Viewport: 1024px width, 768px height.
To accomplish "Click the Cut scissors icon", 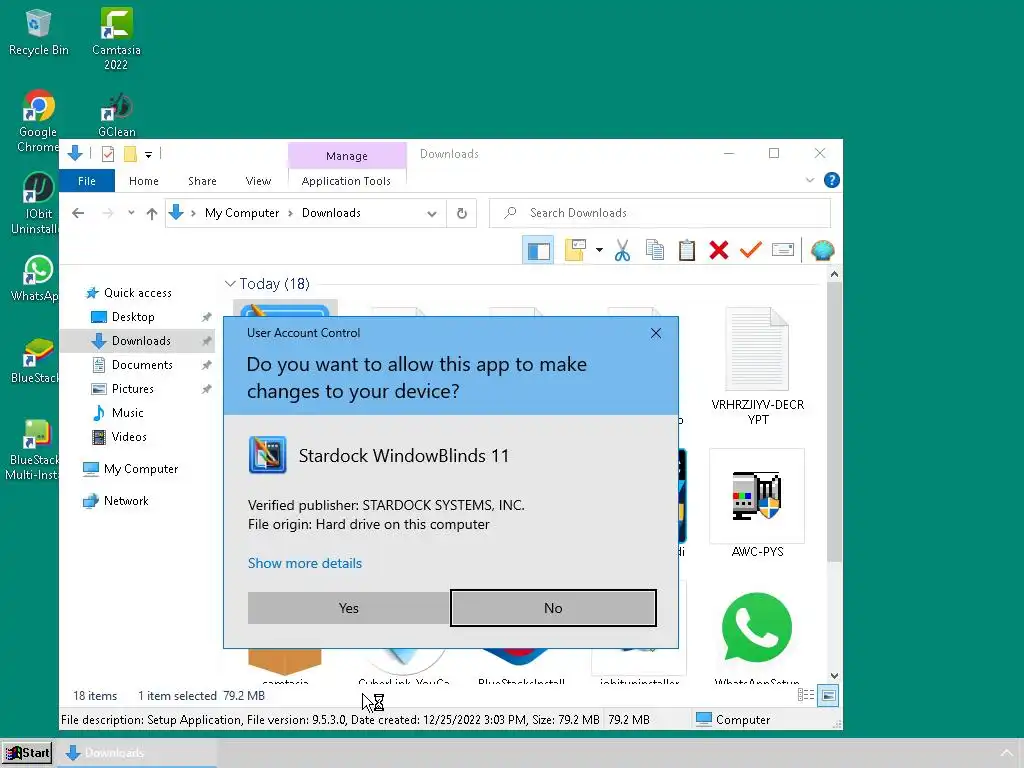I will (622, 250).
